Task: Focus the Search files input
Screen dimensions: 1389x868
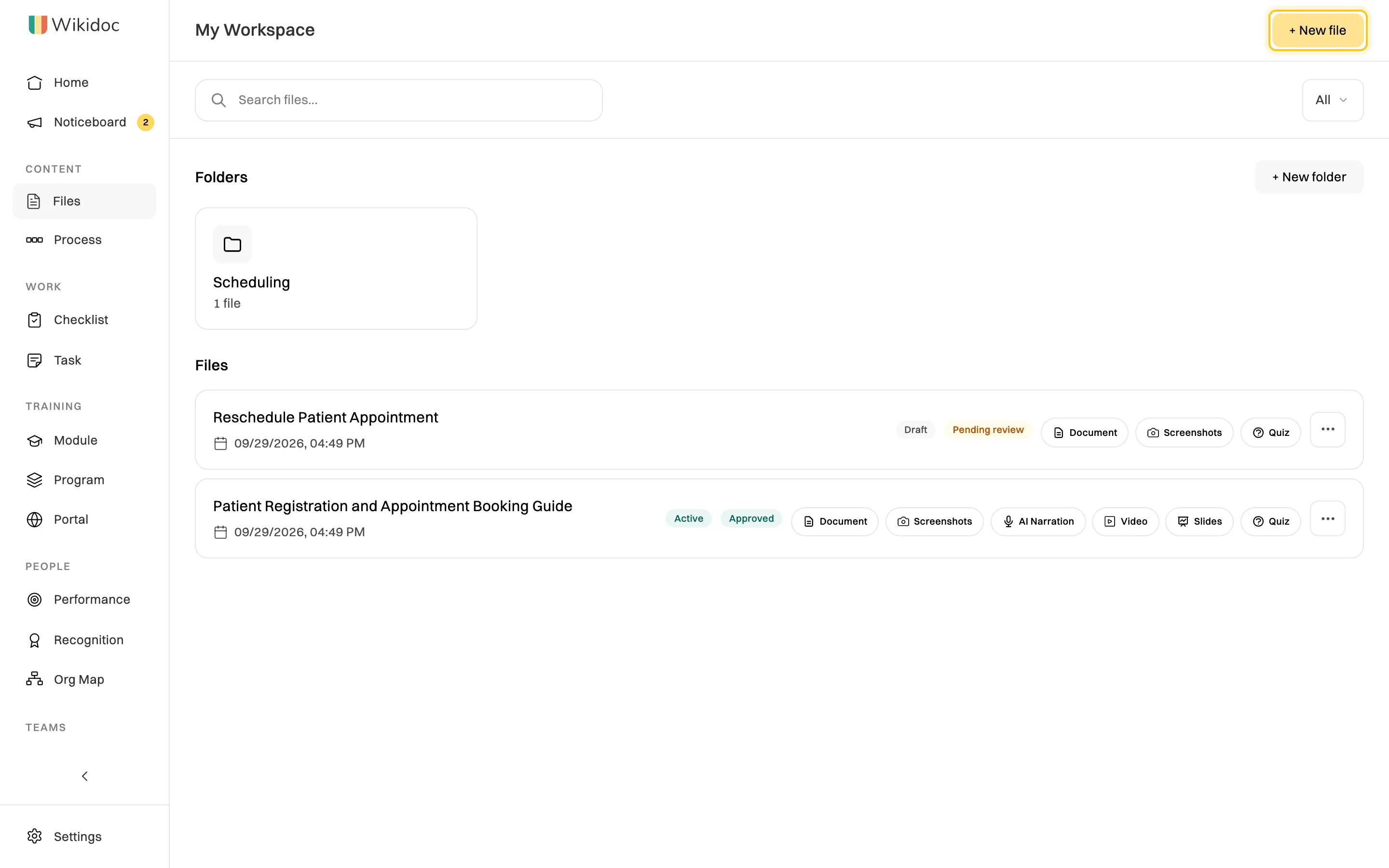Action: coord(399,100)
